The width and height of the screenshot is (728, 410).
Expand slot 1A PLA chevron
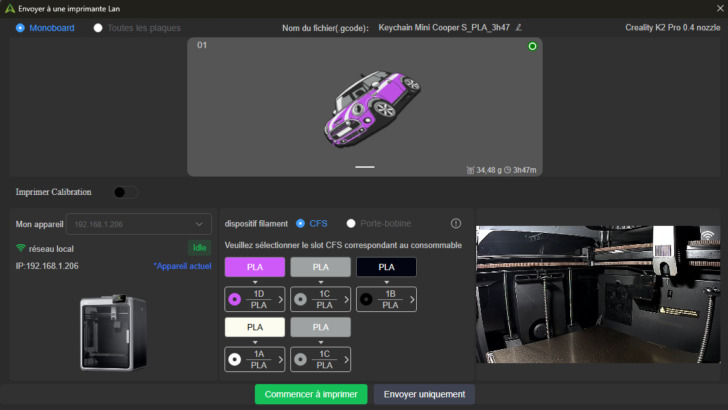pyautogui.click(x=280, y=359)
